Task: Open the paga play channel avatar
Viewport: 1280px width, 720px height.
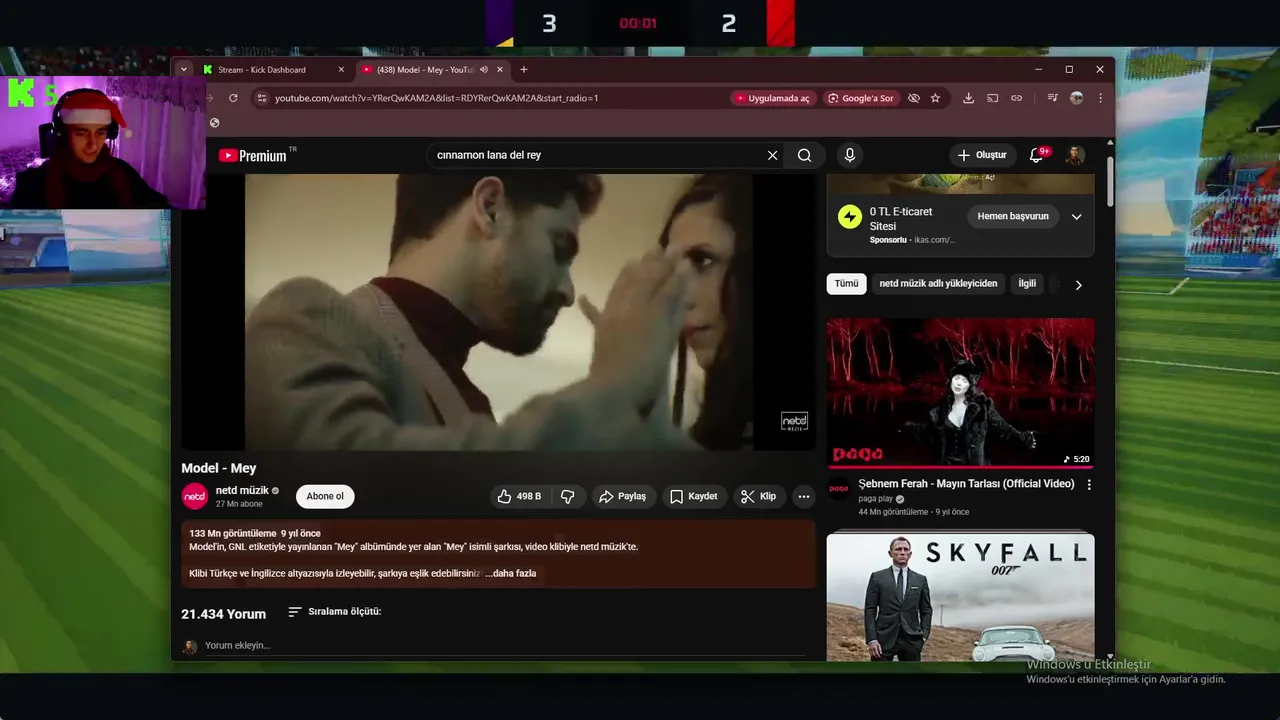Action: [x=838, y=489]
